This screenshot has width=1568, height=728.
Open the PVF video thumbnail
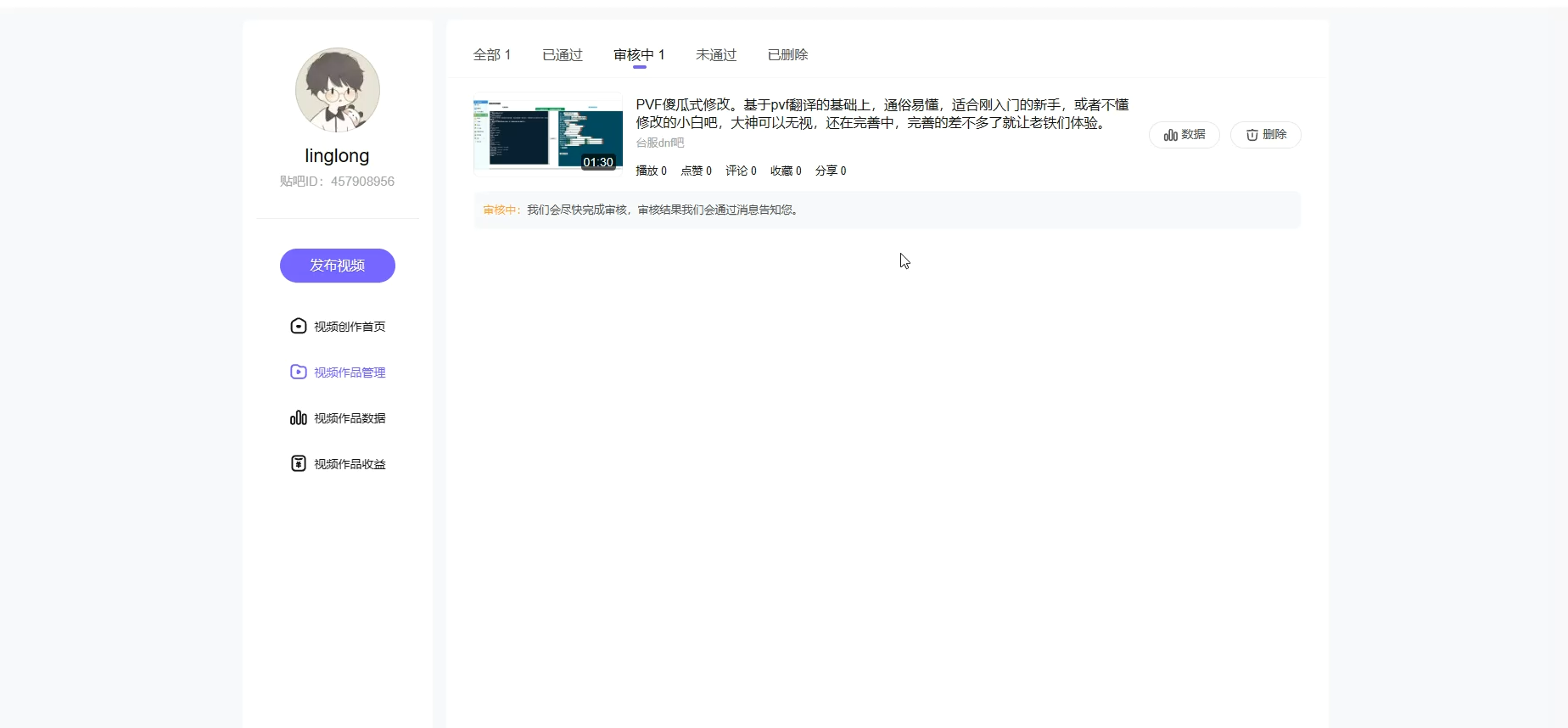click(548, 132)
